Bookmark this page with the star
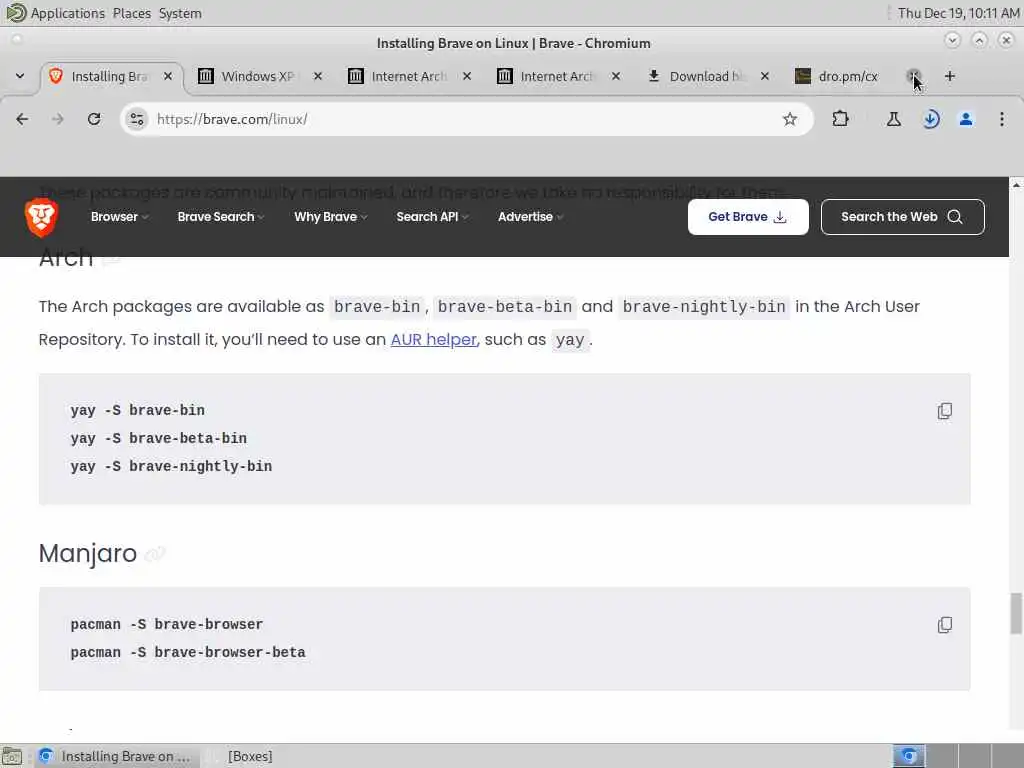Viewport: 1024px width, 768px height. (790, 119)
